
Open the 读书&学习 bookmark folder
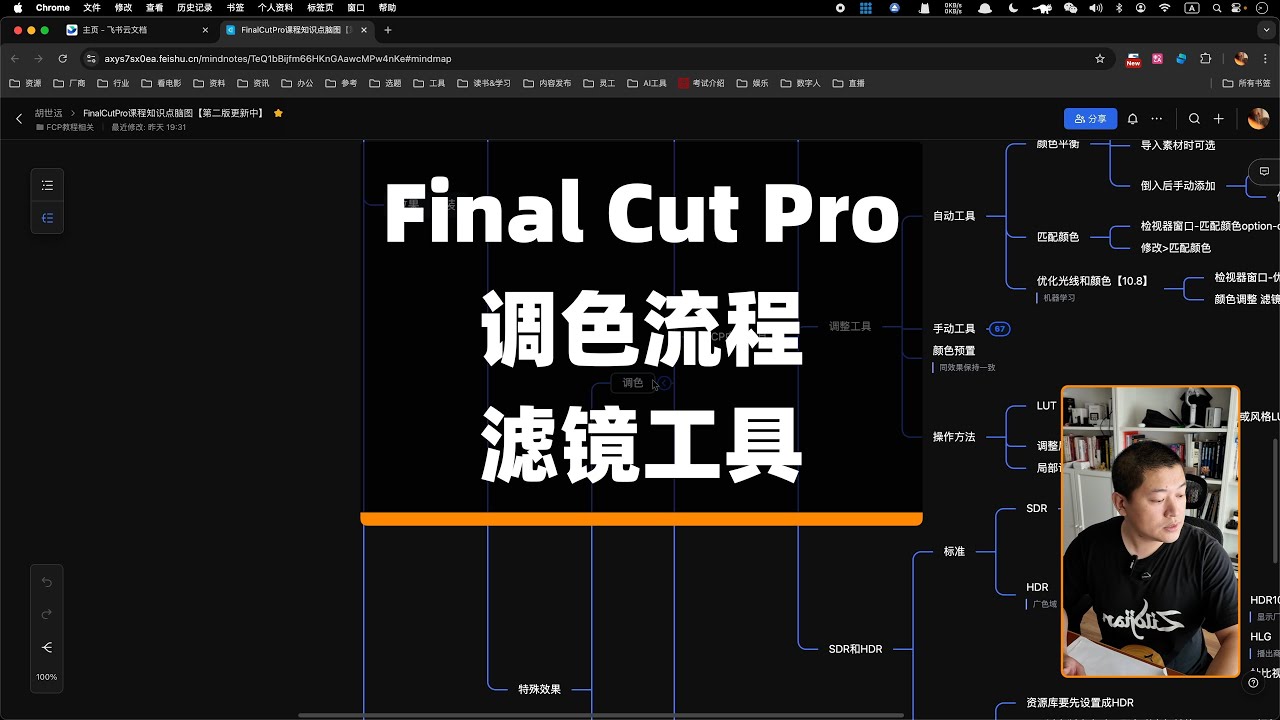(484, 83)
